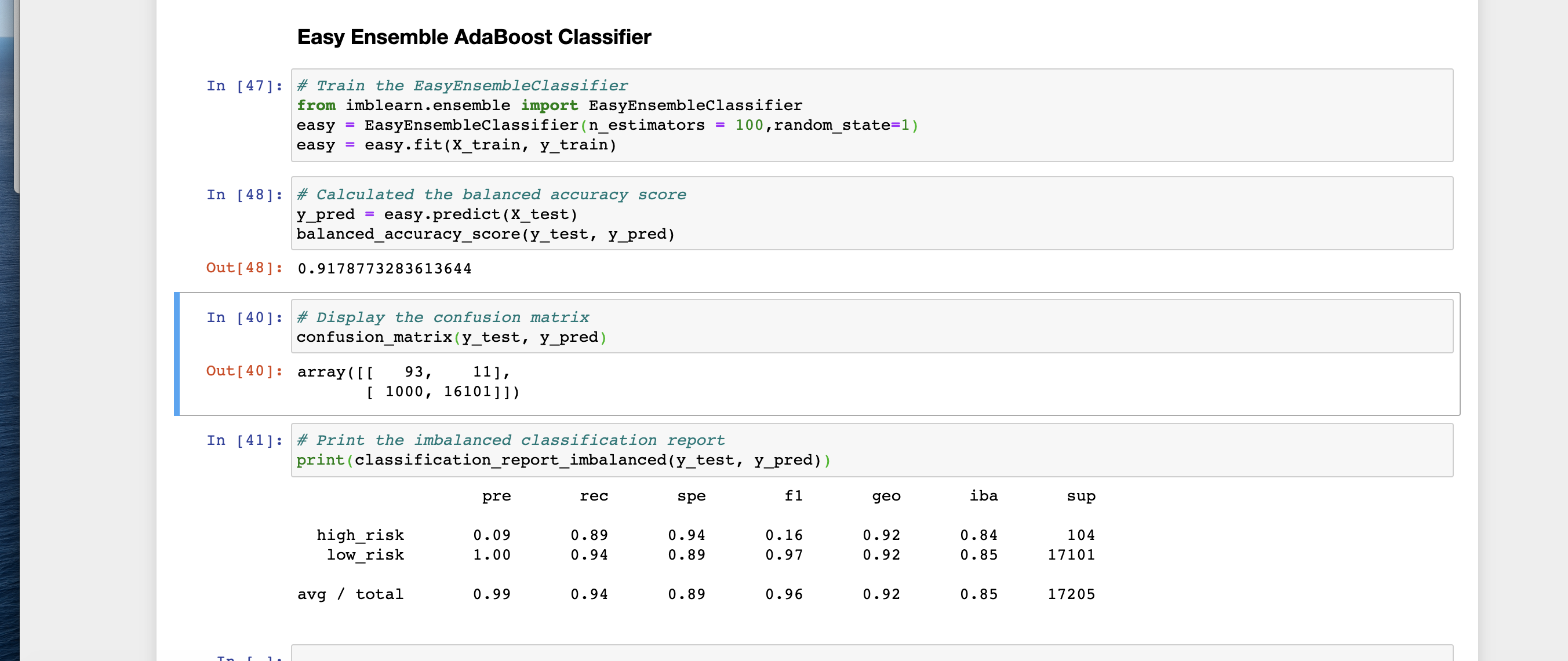The width and height of the screenshot is (1568, 661).
Task: Click the 'f1' column header in report
Action: pos(794,496)
